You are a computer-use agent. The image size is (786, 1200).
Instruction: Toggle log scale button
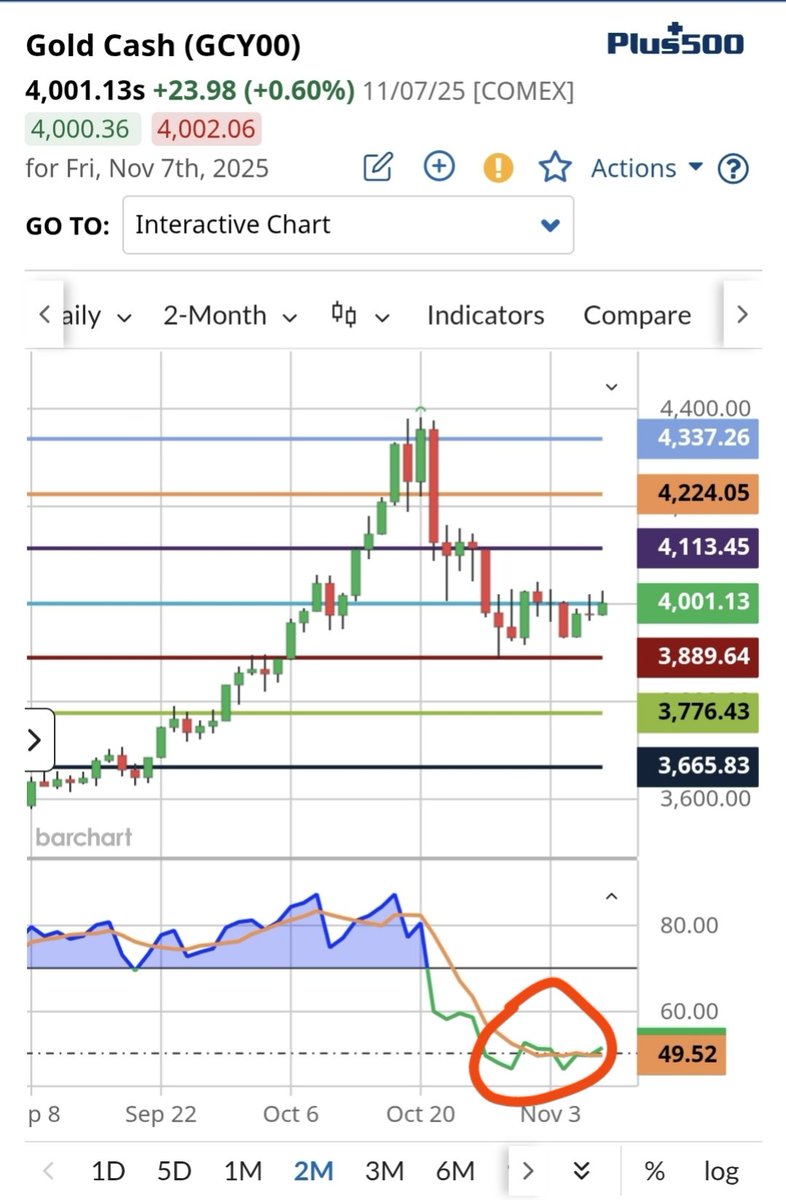(721, 1171)
